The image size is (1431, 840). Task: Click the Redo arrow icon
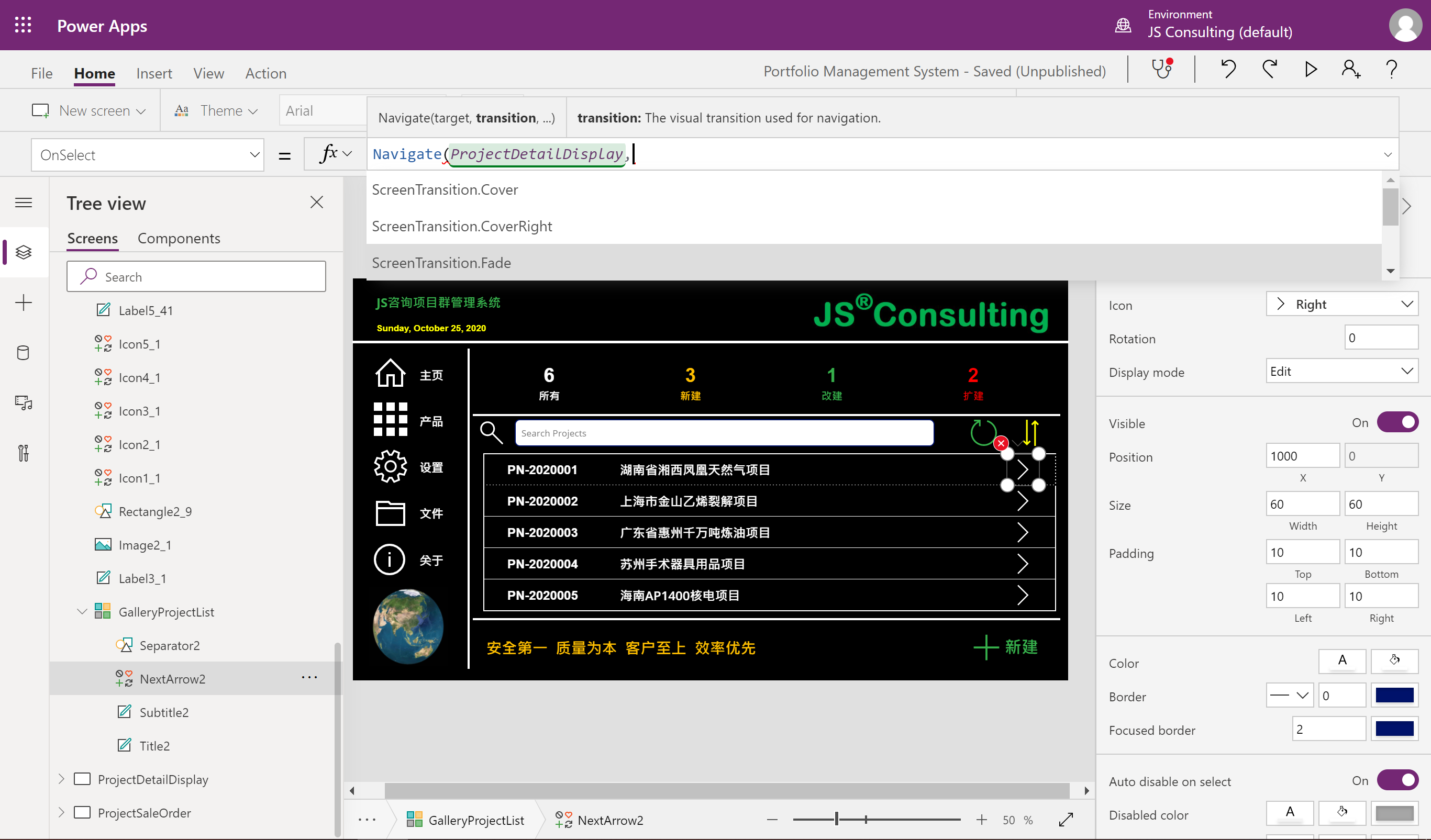point(1270,69)
